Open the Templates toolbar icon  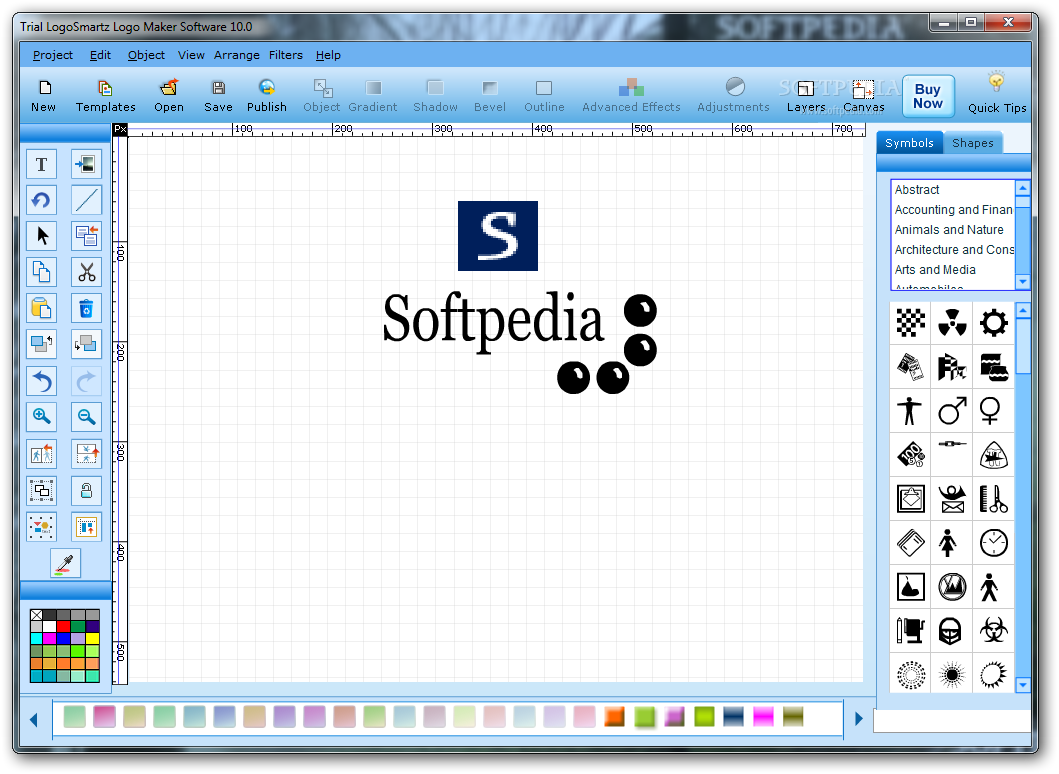(x=105, y=96)
